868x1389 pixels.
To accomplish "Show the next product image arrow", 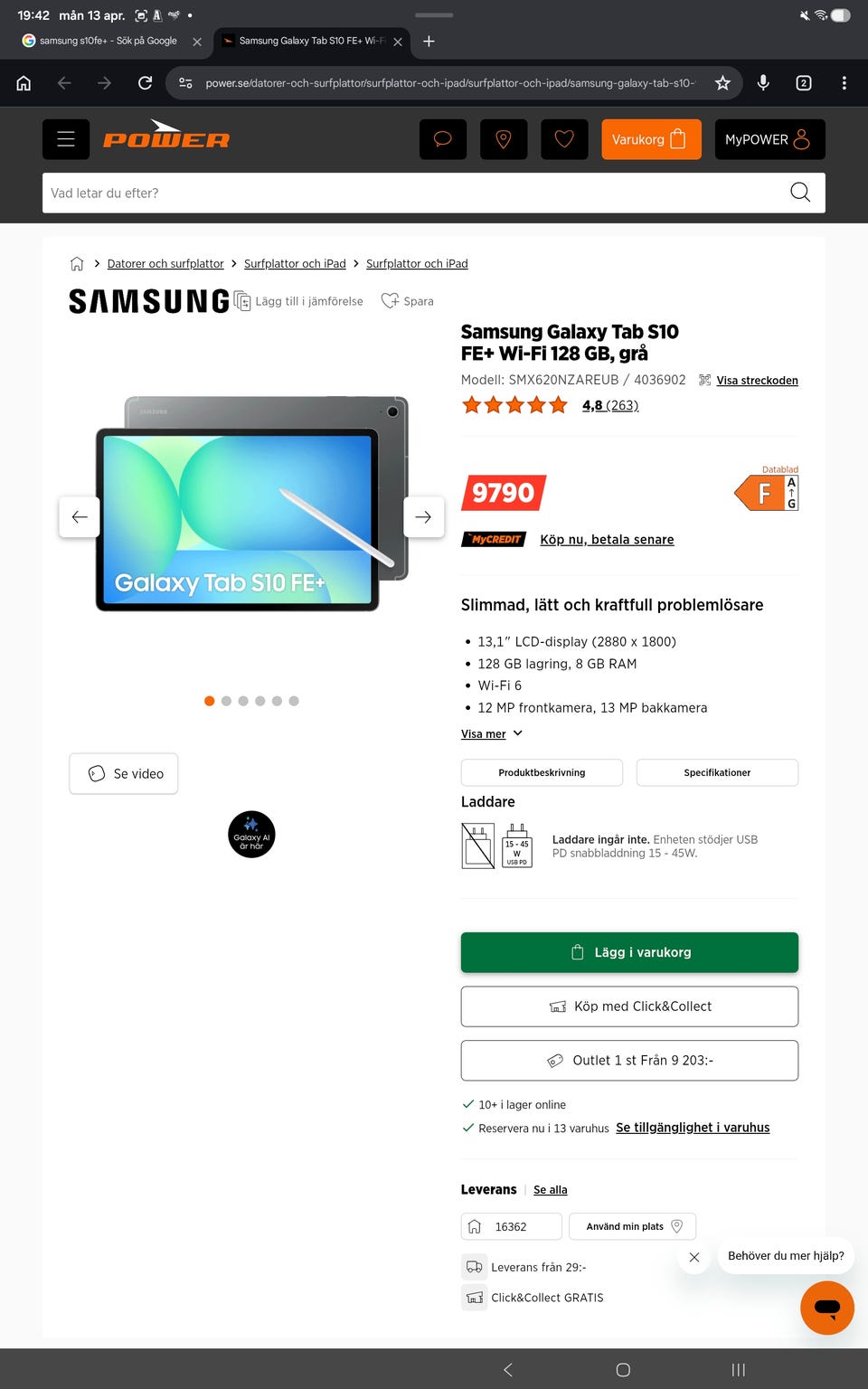I will pyautogui.click(x=423, y=517).
